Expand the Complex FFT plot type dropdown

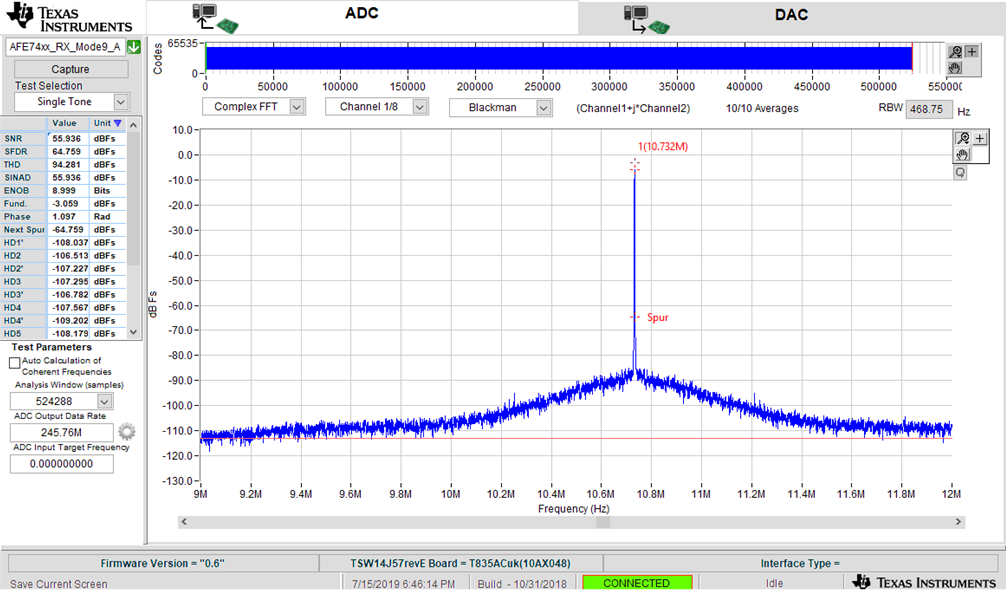[x=296, y=107]
